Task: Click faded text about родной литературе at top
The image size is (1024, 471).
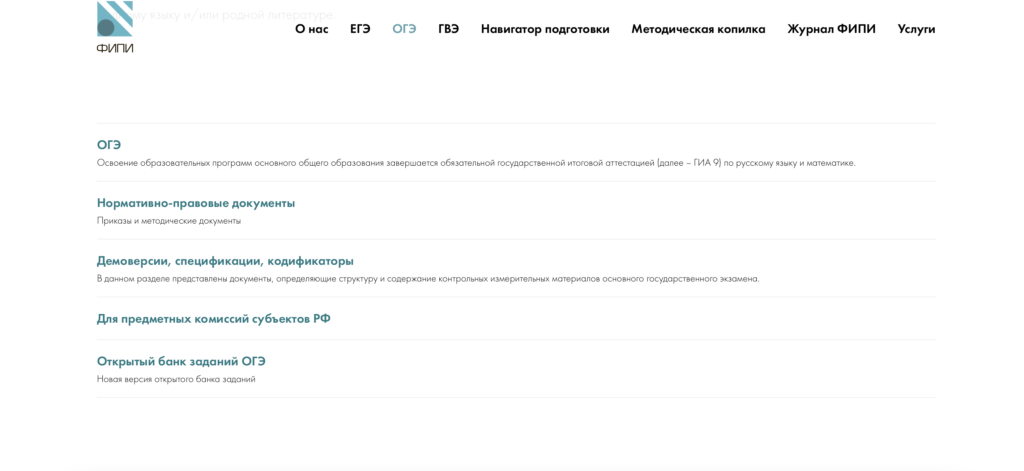Action: 225,14
